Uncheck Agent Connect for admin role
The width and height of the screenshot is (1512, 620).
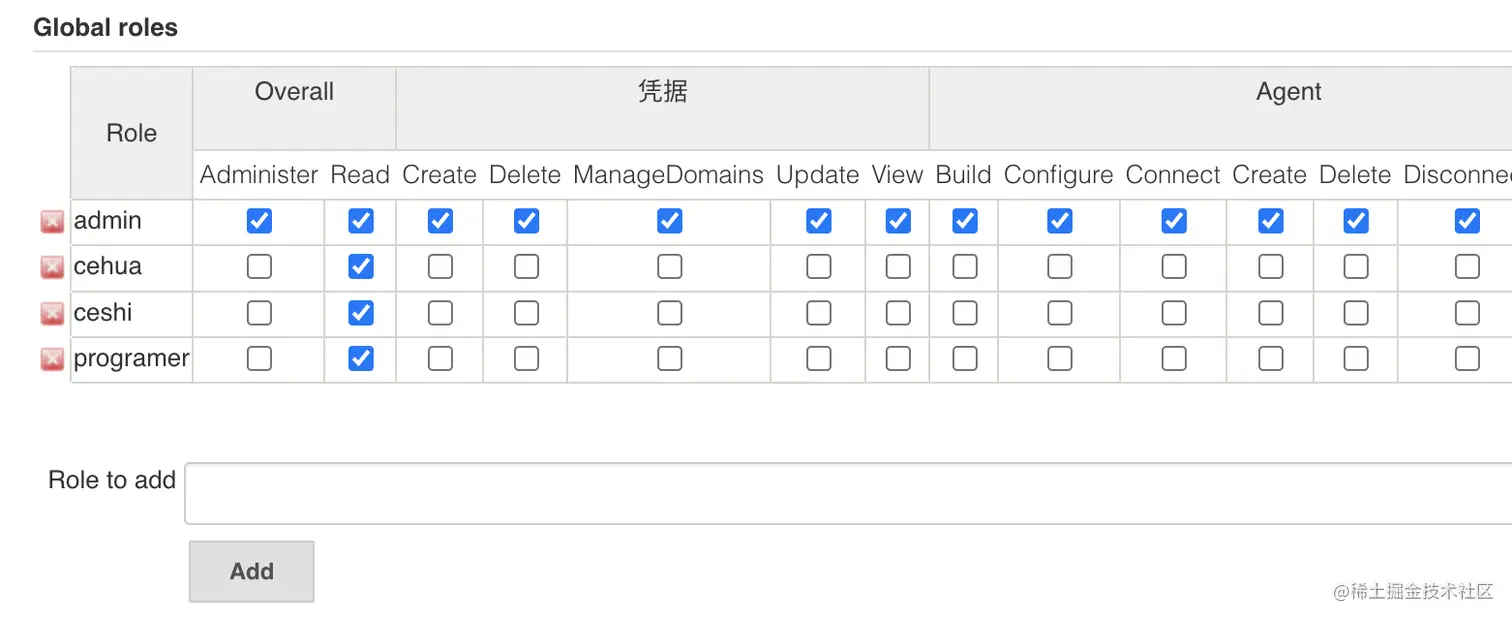point(1174,221)
